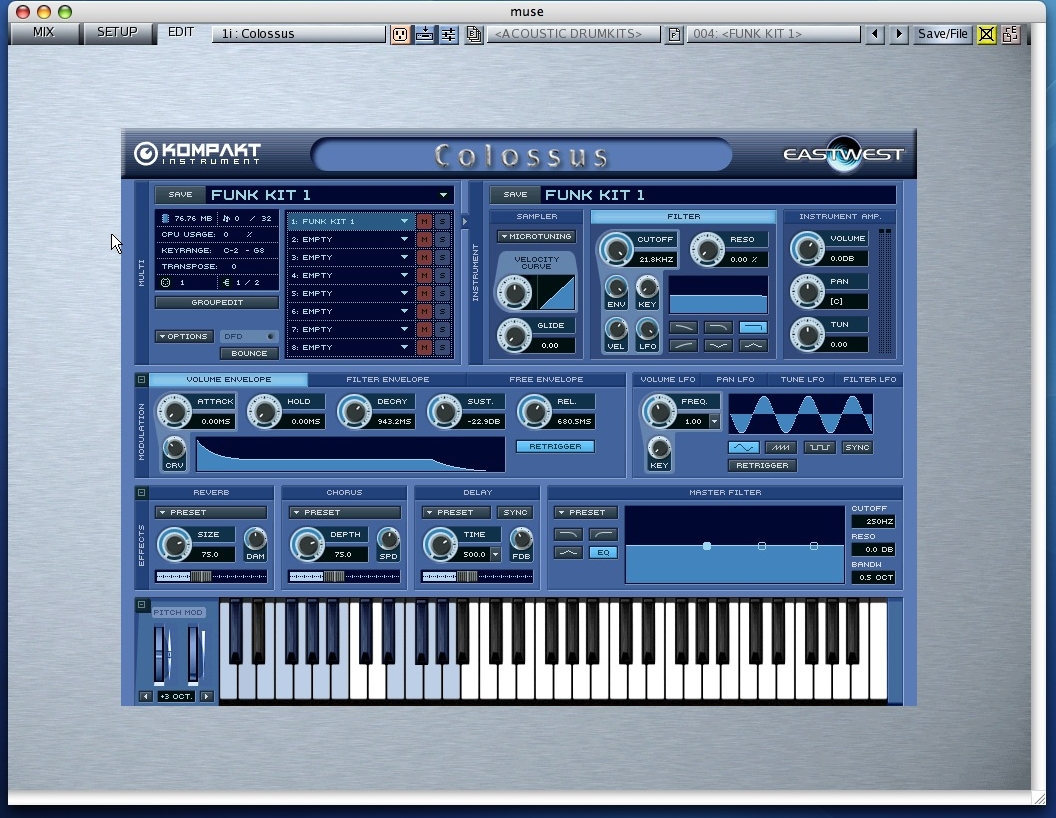Mute slot 2 Empty

pos(424,240)
